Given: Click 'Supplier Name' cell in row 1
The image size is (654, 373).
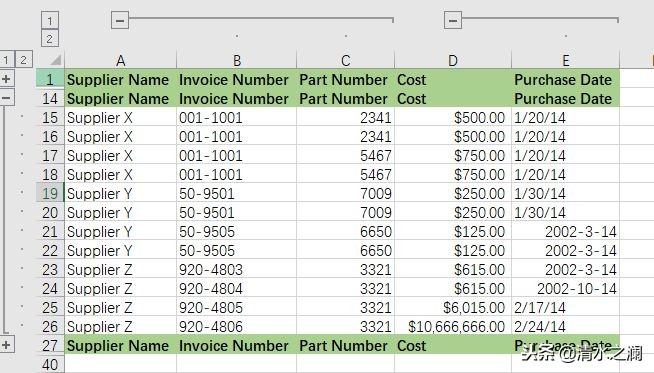Looking at the screenshot, I should [121, 79].
